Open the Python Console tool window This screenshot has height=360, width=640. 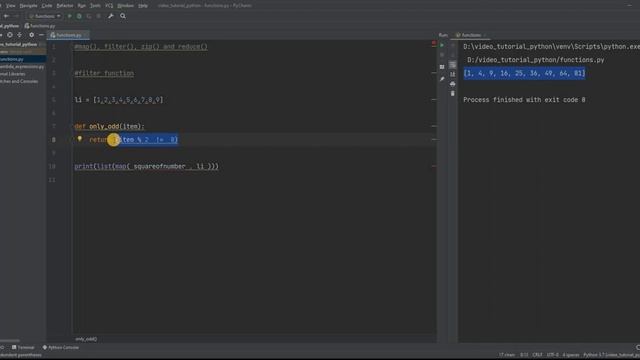61,347
